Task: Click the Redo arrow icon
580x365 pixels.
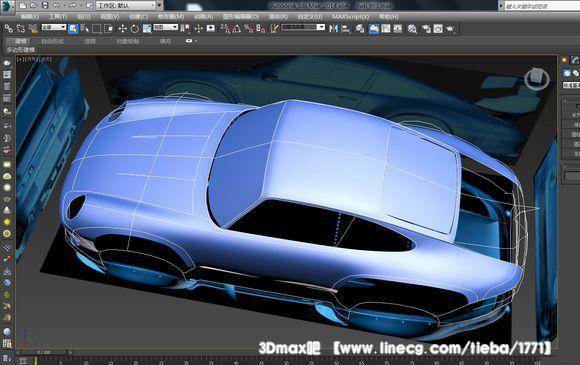Action: tap(72, 6)
